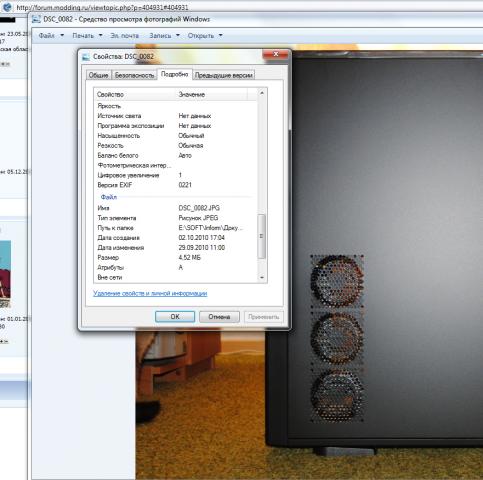This screenshot has height=480, width=483.
Task: Select the Яркость property row
Action: 176,106
